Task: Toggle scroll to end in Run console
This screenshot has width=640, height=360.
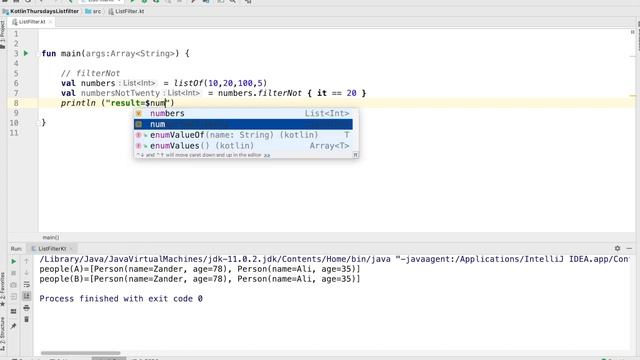Action: pos(27,296)
